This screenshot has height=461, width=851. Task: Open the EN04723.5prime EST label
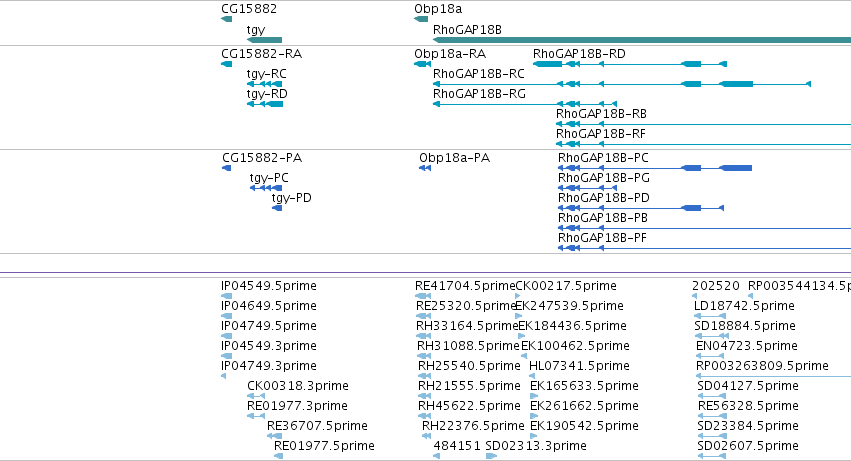pyautogui.click(x=747, y=346)
